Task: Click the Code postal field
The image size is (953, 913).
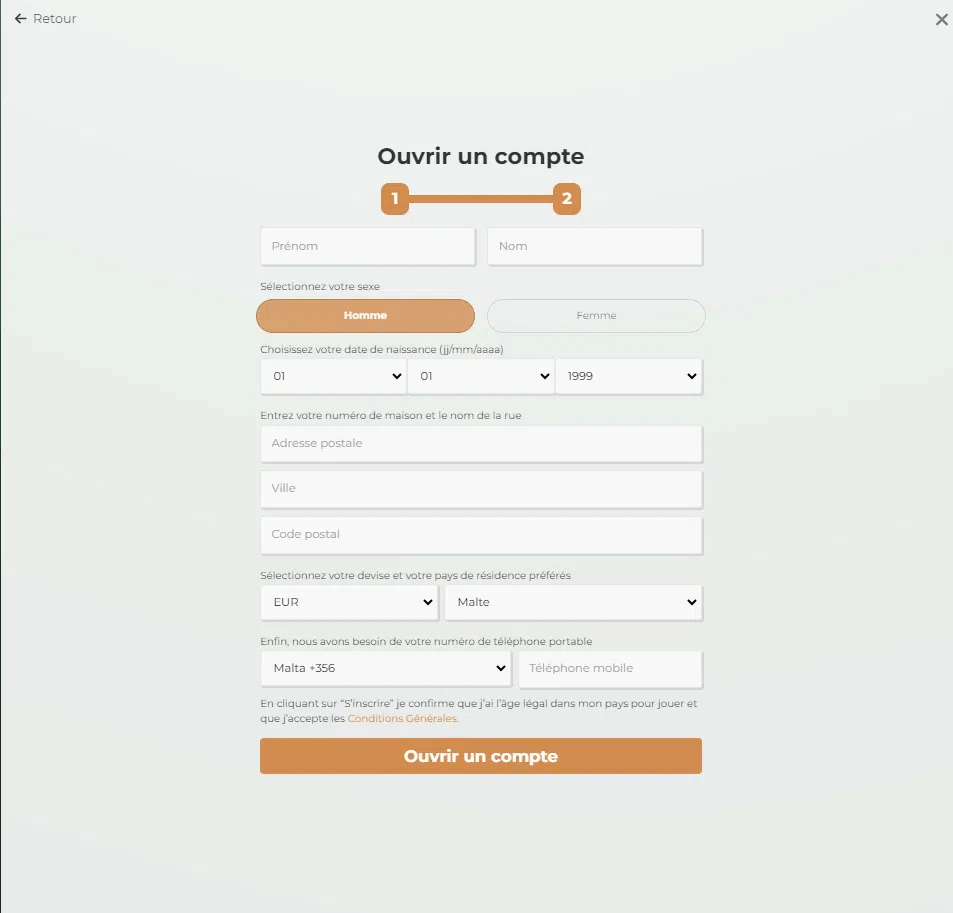Action: coord(481,535)
